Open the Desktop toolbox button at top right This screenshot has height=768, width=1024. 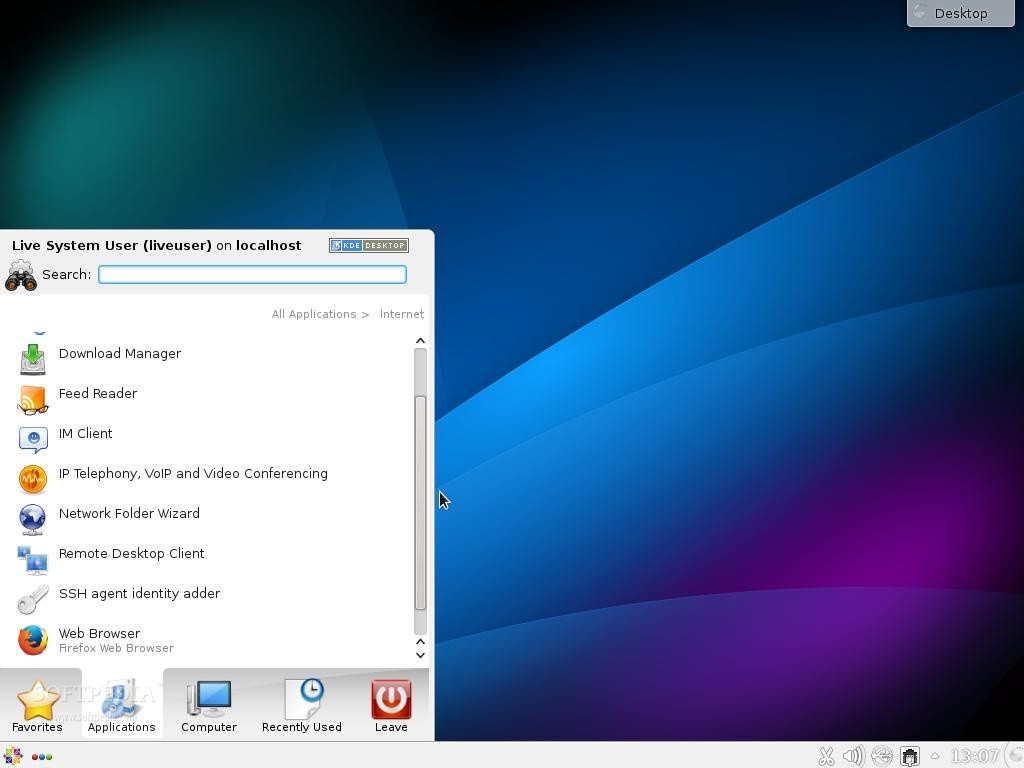[961, 13]
